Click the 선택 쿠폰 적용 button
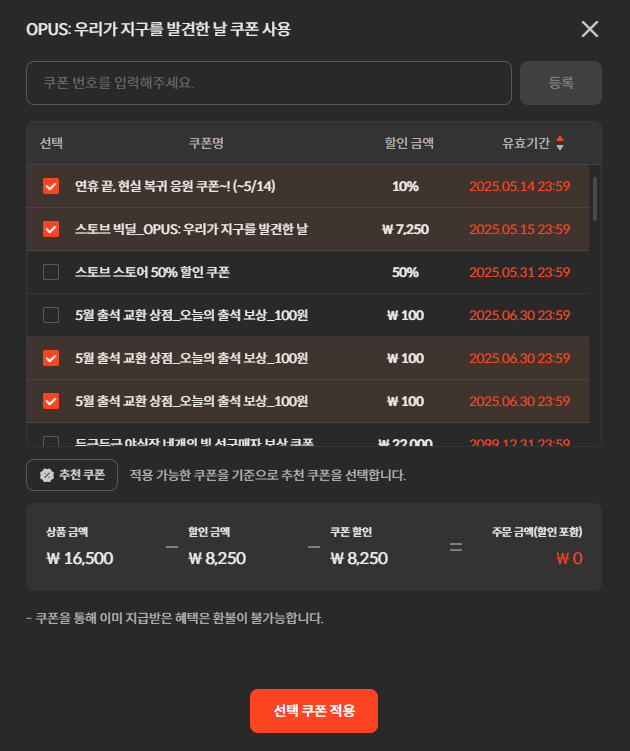Viewport: 630px width, 751px height. pos(314,711)
